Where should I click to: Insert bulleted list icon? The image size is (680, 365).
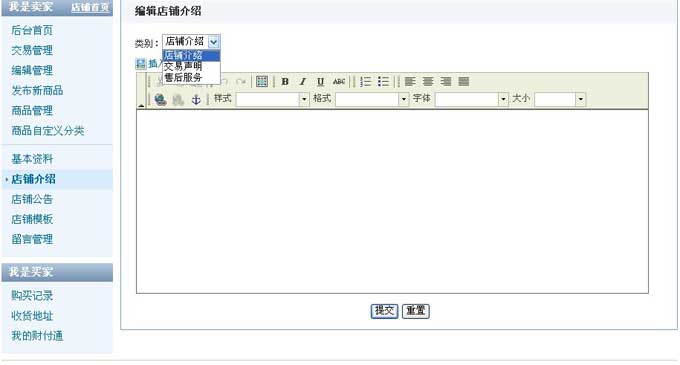click(383, 81)
